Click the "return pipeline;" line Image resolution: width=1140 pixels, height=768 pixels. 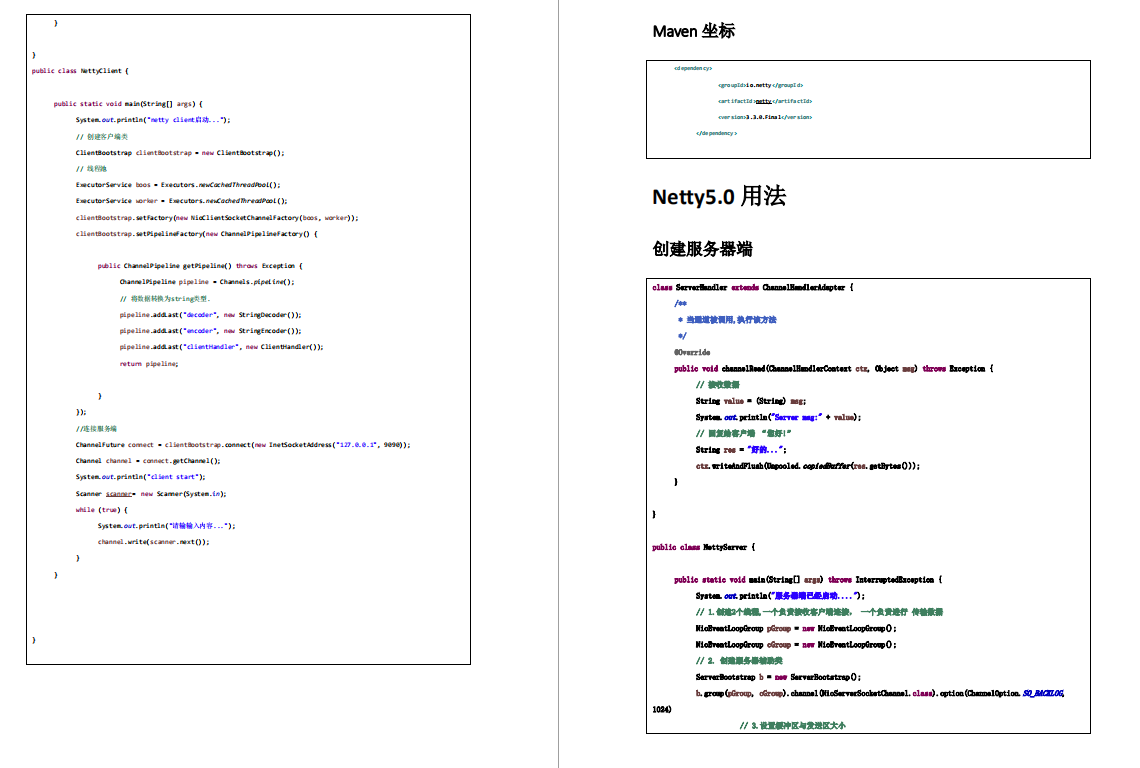pos(148,364)
